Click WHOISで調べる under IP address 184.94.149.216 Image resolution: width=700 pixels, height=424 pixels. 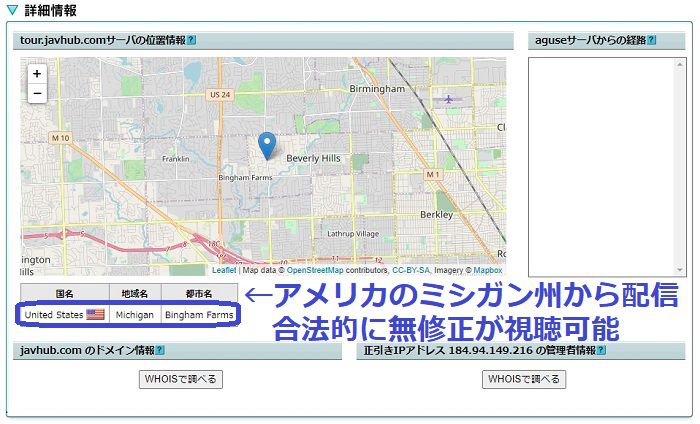pos(524,379)
